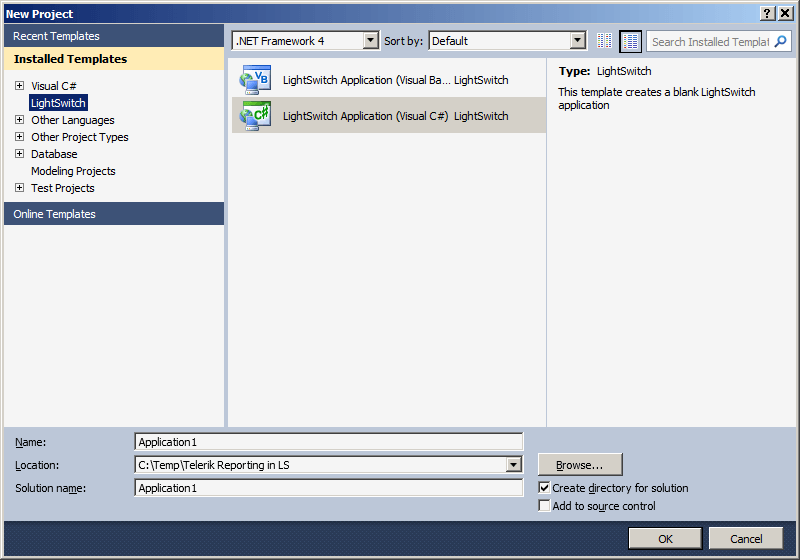Click the Browse... button
The image size is (800, 560).
click(x=580, y=465)
